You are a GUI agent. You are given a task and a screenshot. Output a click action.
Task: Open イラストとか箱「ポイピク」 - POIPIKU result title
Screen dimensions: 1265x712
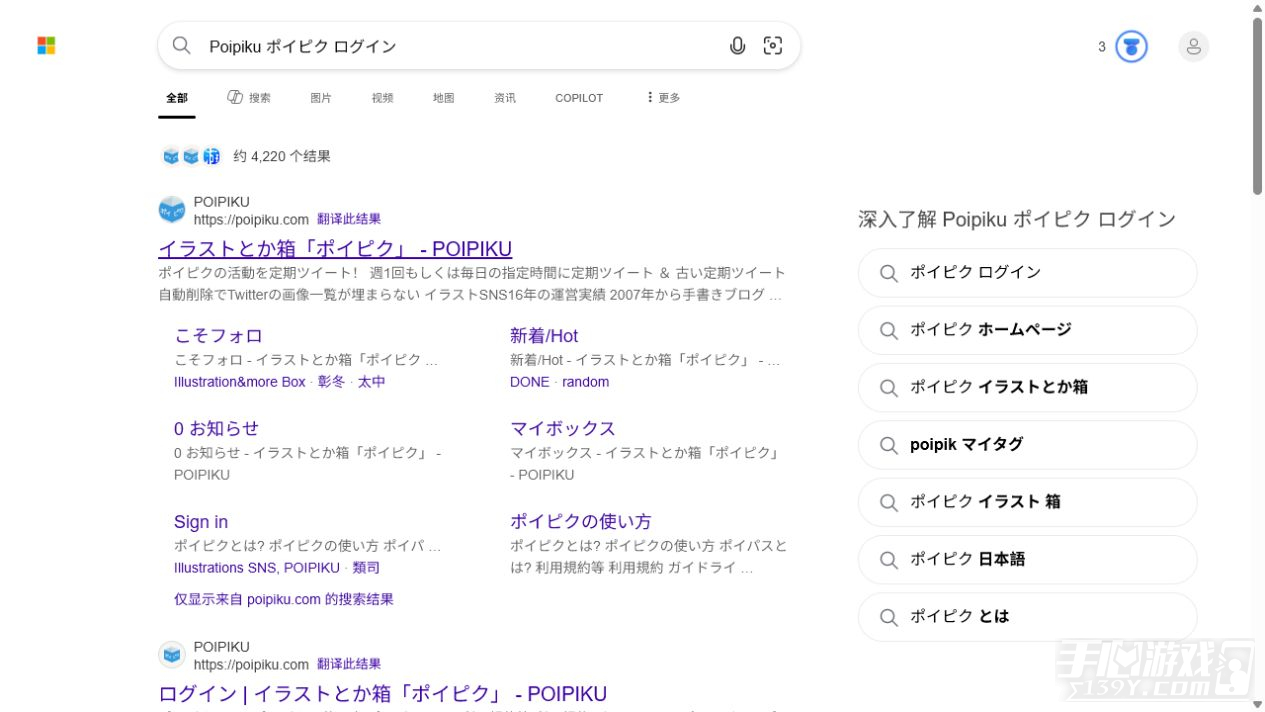click(335, 249)
